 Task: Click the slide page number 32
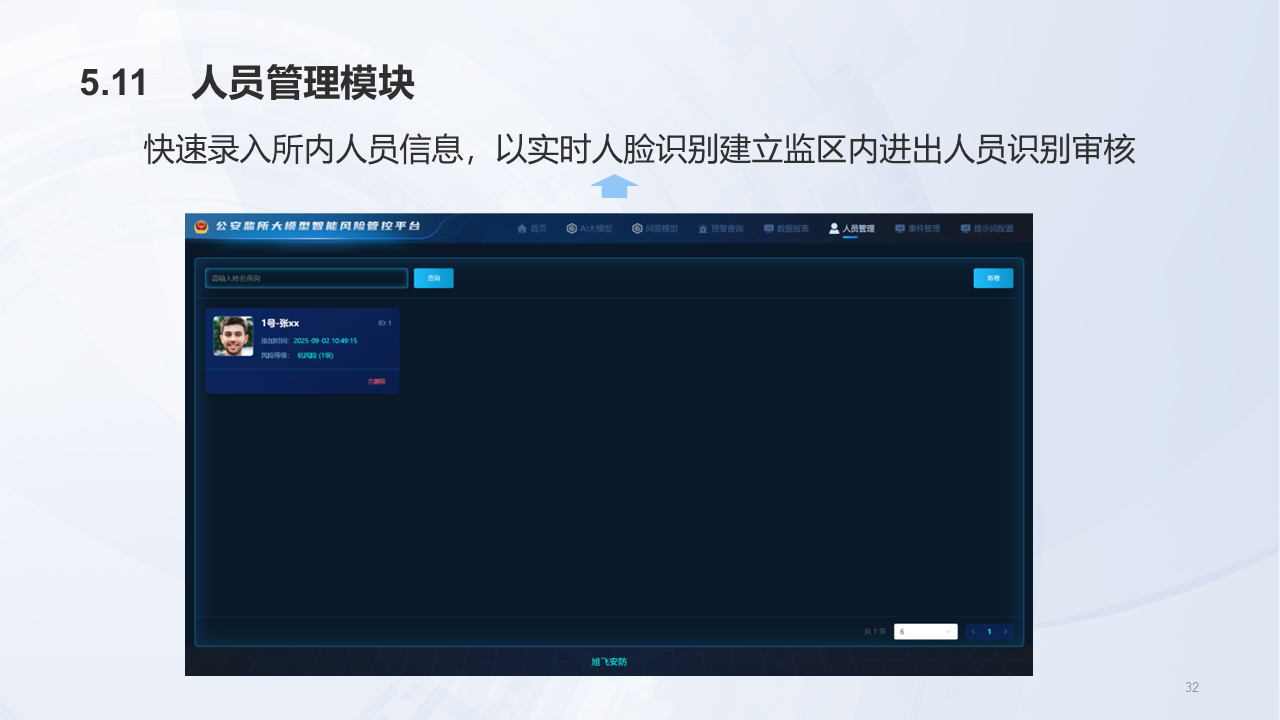click(x=1192, y=687)
